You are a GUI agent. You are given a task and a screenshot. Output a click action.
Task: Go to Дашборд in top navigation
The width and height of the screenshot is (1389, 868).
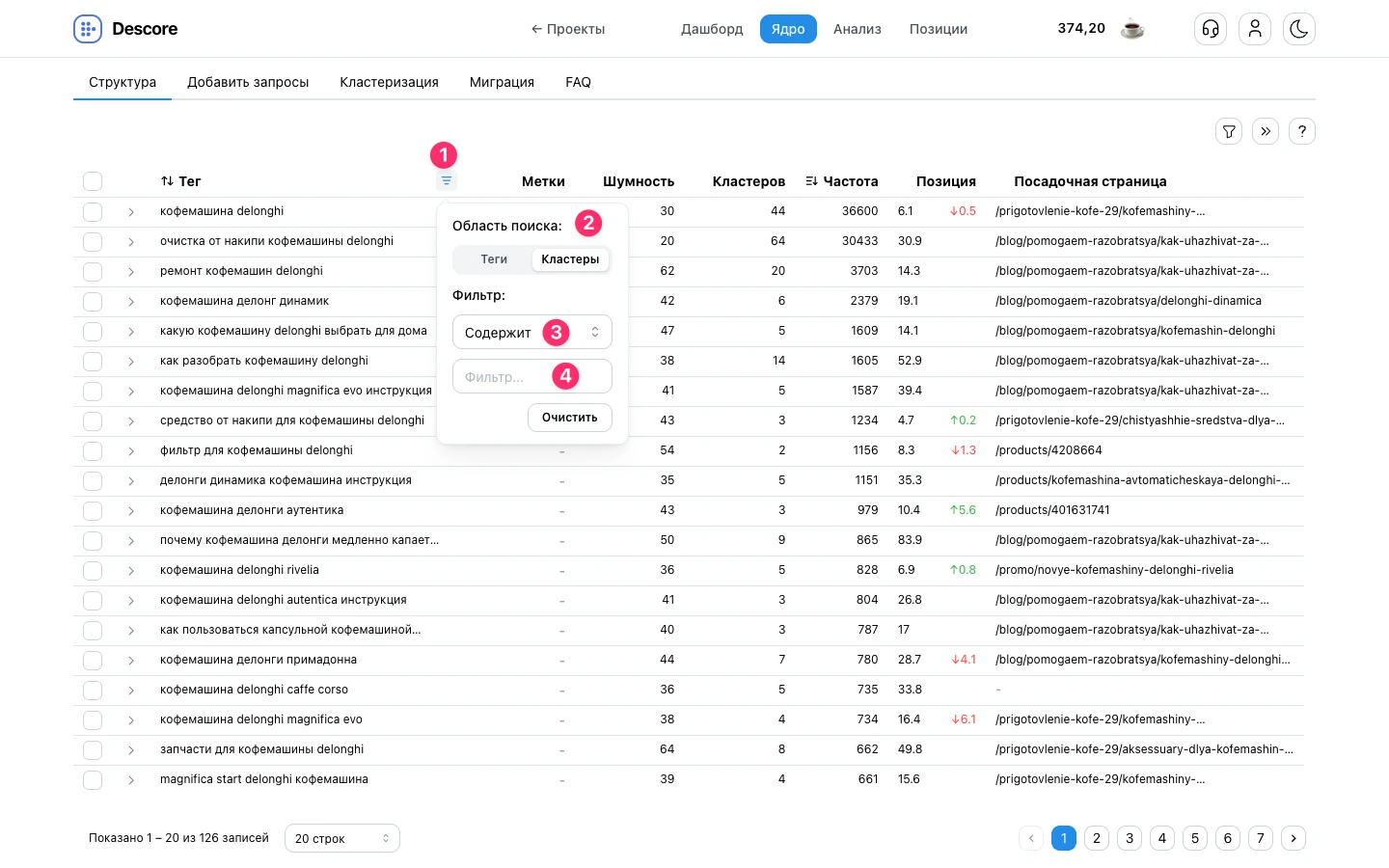712,29
